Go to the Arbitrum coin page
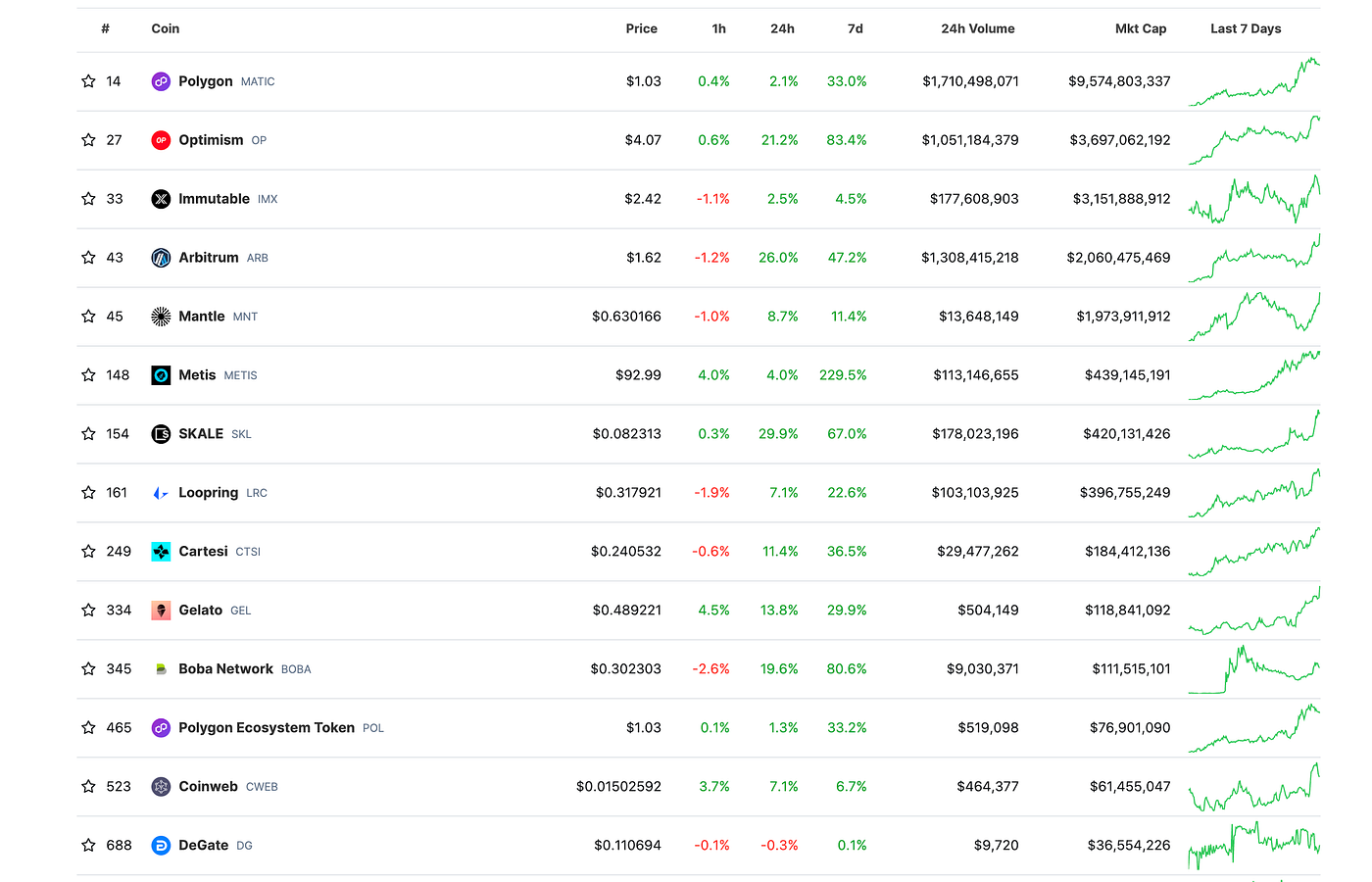This screenshot has width=1372, height=882. (x=209, y=258)
